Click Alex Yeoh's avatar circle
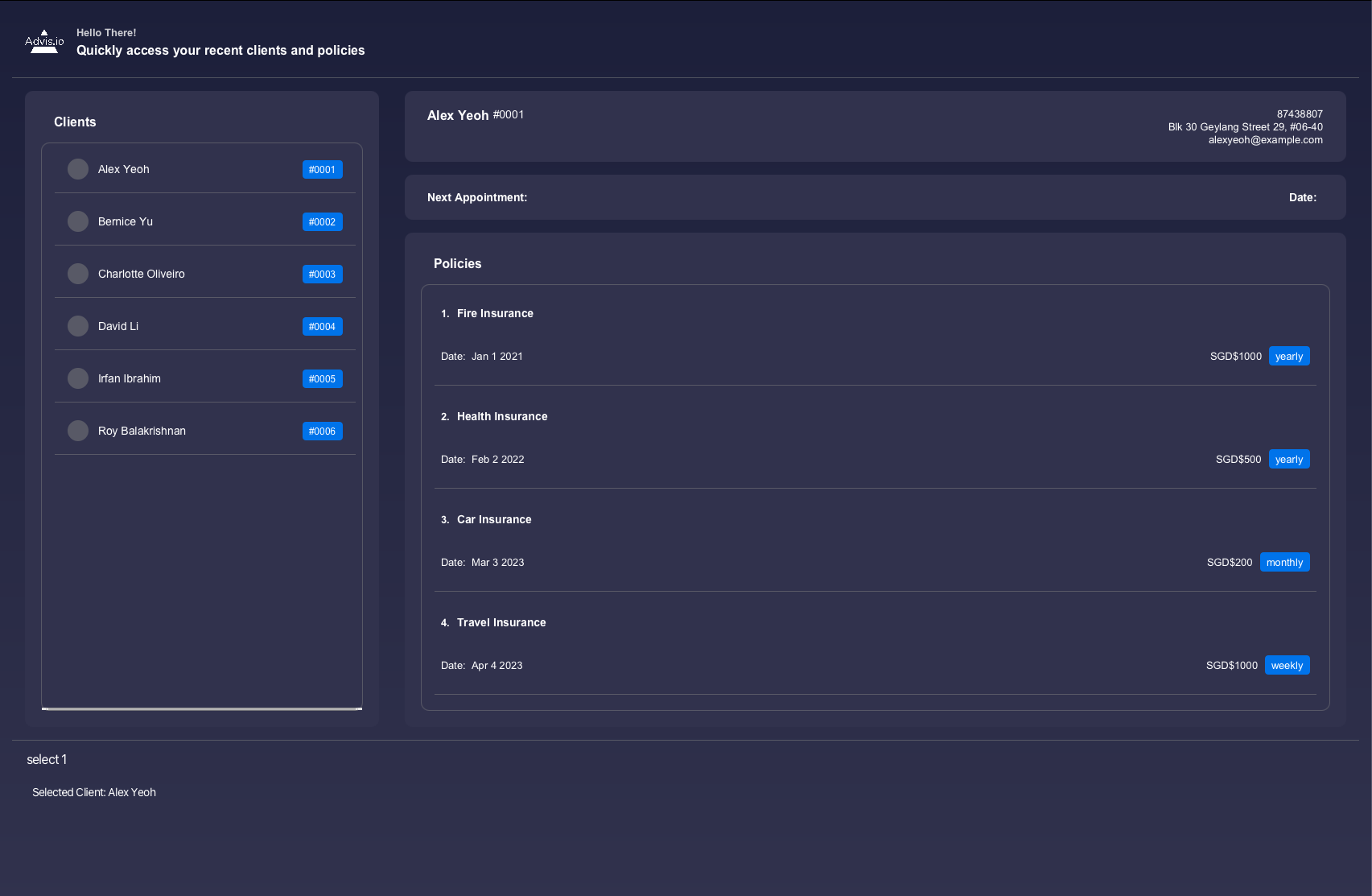 pos(78,169)
